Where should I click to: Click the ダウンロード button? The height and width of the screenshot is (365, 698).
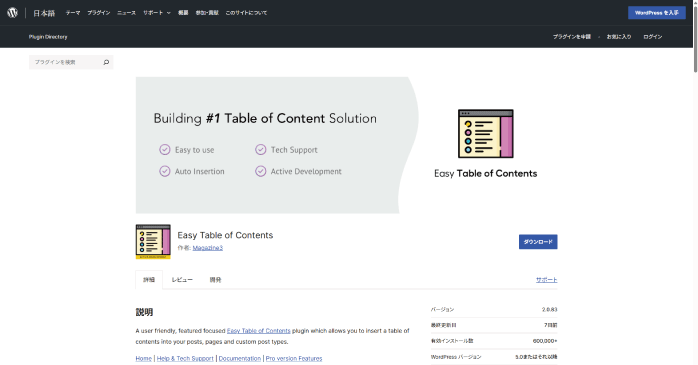coord(538,242)
